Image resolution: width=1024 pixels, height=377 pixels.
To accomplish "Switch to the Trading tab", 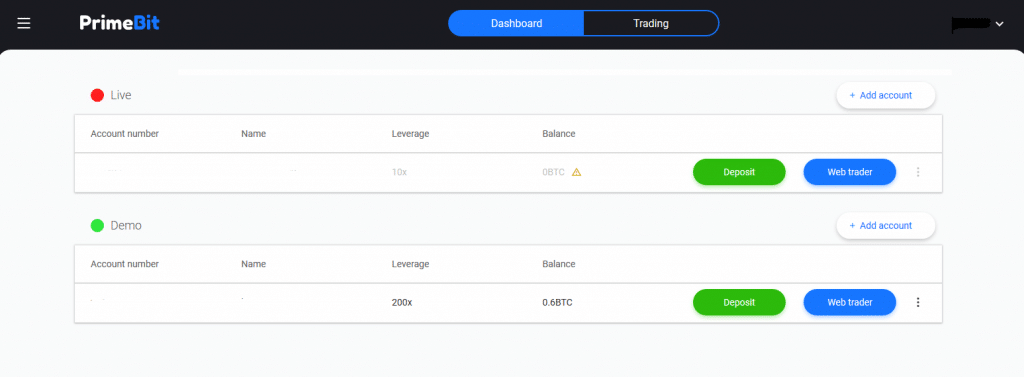I will click(651, 24).
